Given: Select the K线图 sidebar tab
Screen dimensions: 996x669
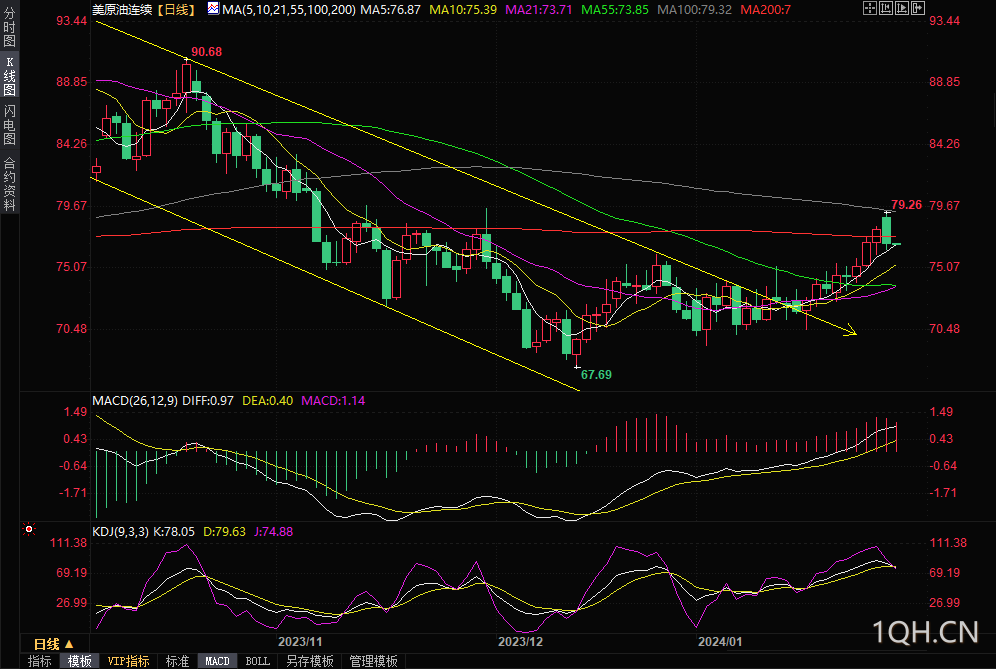Looking at the screenshot, I should point(9,76).
